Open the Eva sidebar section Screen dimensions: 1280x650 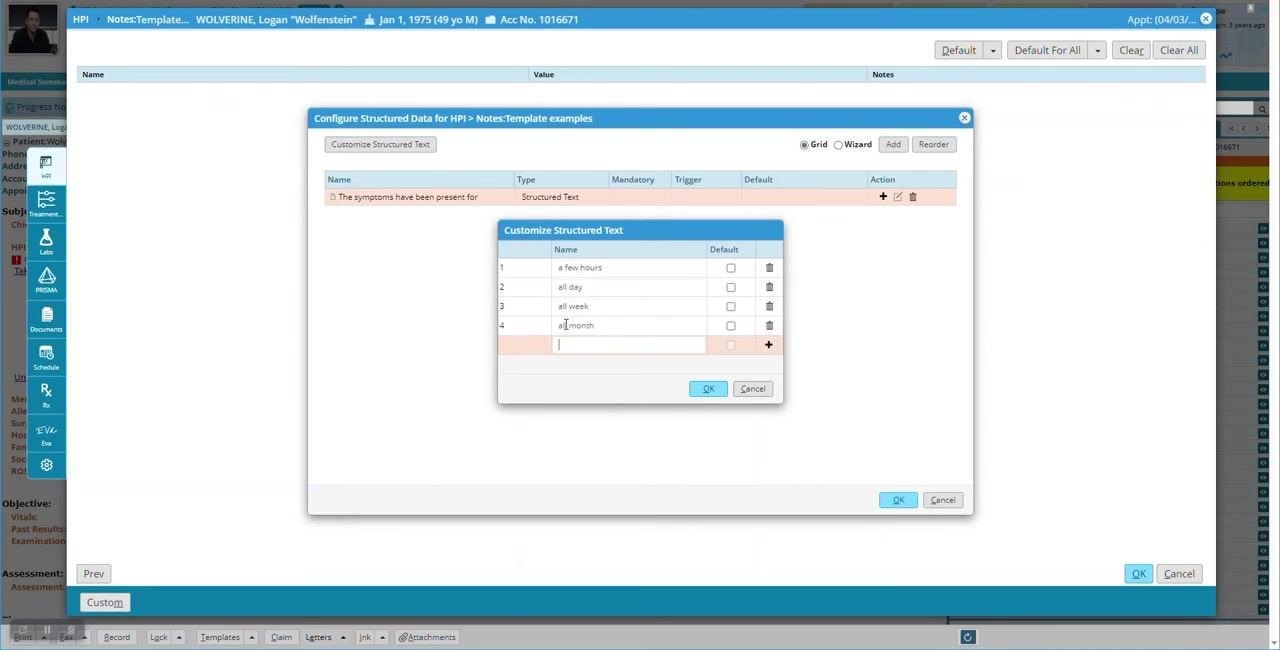(x=46, y=433)
